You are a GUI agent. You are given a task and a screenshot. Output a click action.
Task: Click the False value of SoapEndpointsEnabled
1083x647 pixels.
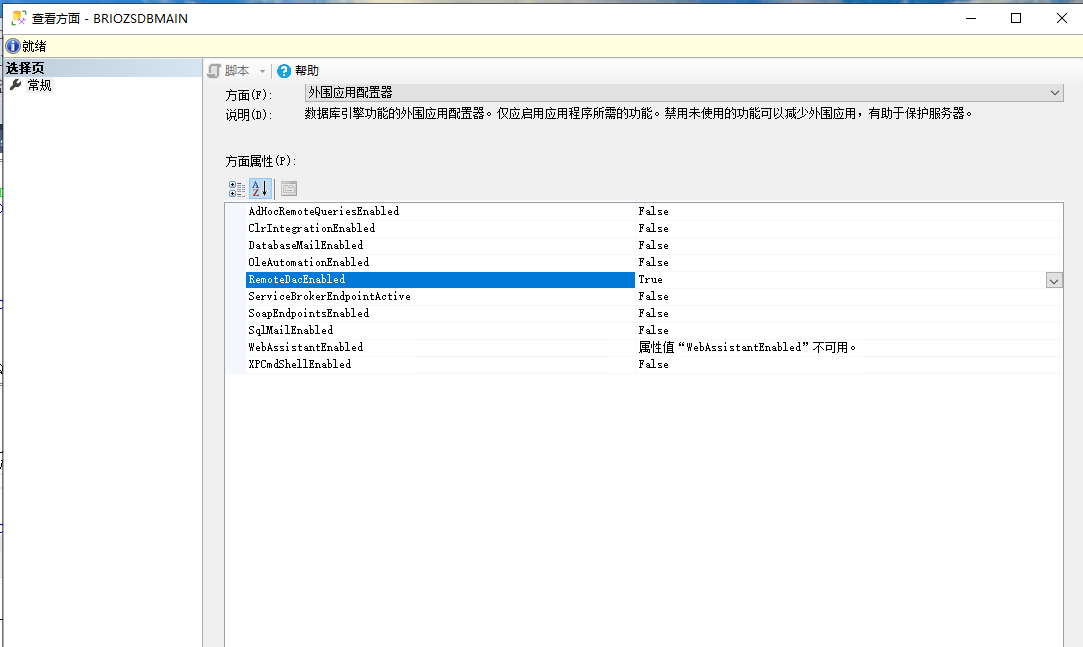tap(653, 313)
